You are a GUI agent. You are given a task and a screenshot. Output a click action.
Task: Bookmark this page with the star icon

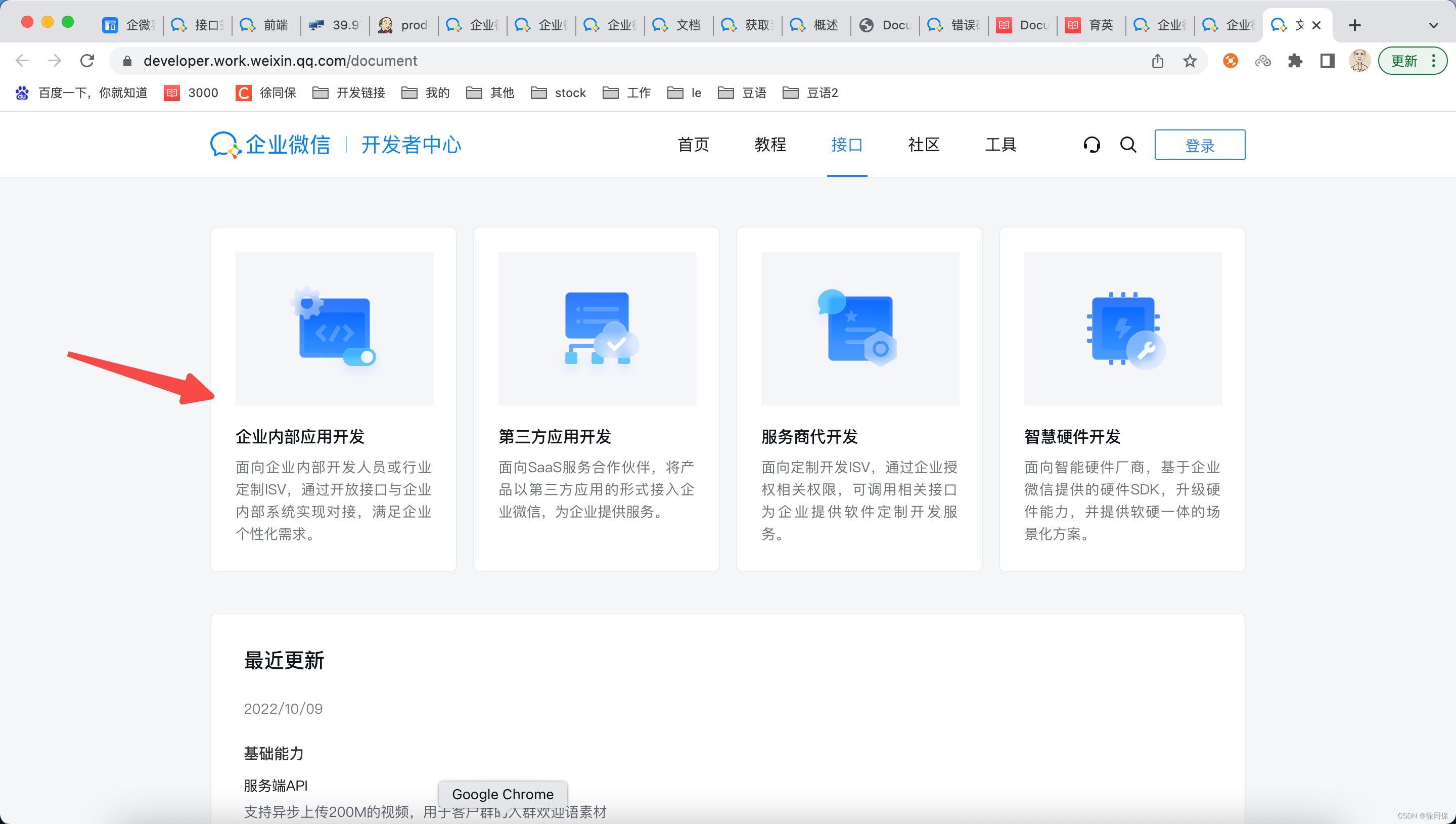1190,61
